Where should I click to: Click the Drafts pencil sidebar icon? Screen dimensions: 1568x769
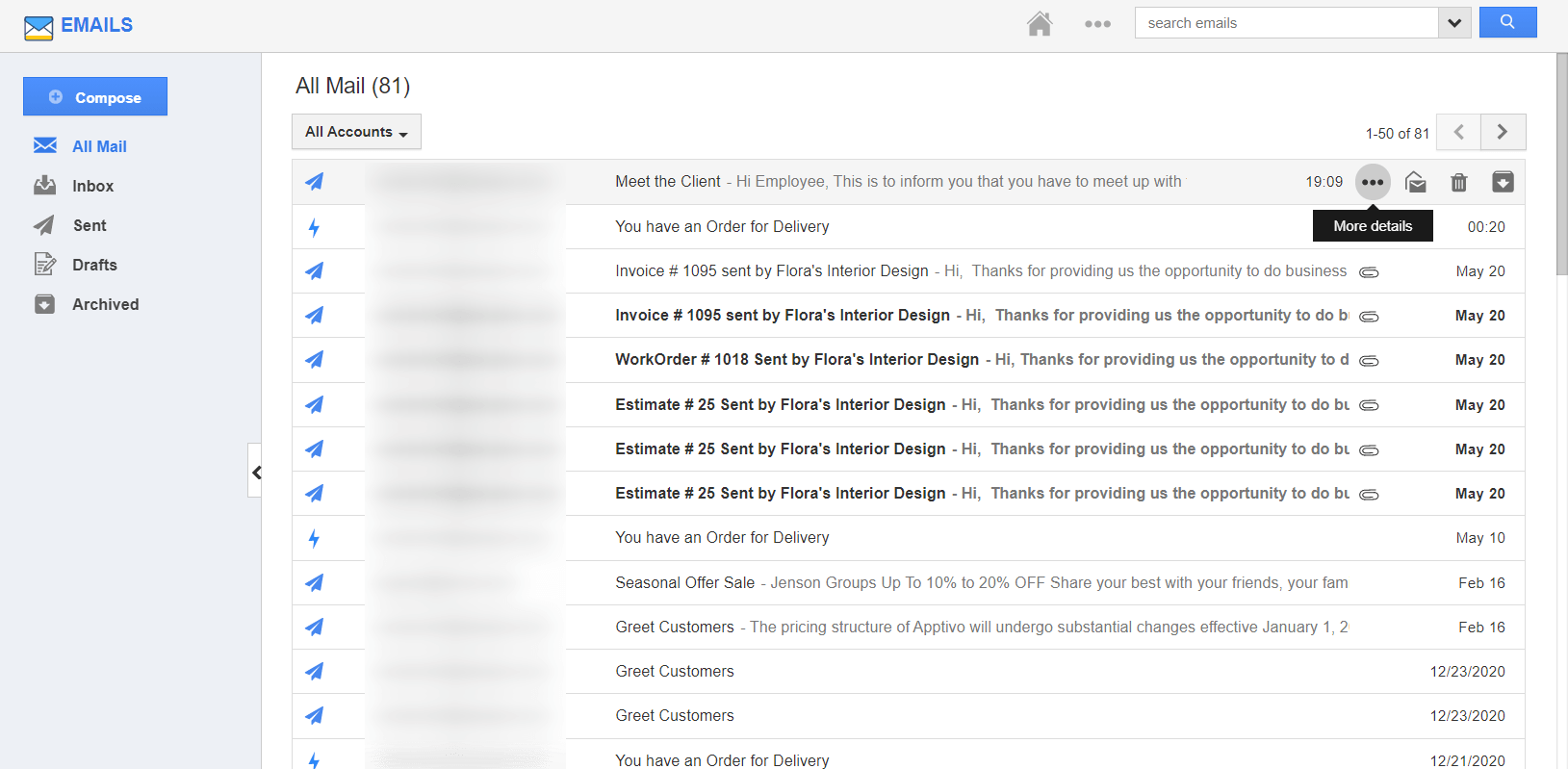coord(45,264)
